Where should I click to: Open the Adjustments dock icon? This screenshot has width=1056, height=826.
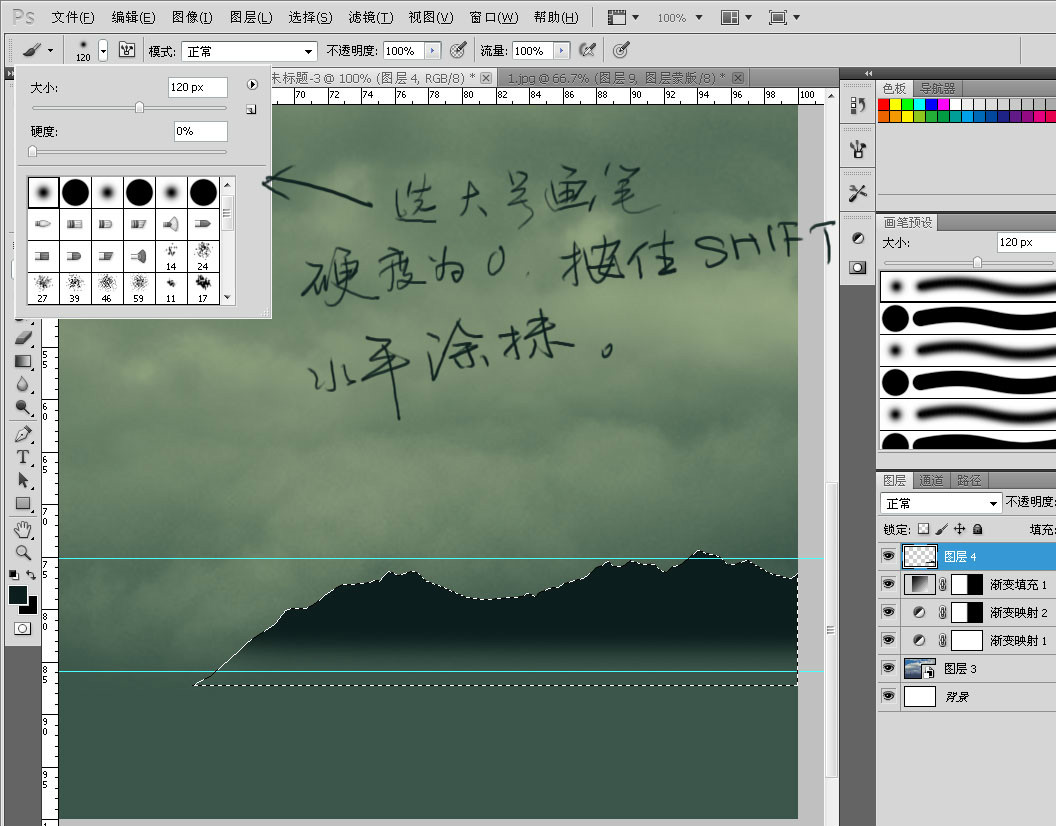click(x=857, y=238)
